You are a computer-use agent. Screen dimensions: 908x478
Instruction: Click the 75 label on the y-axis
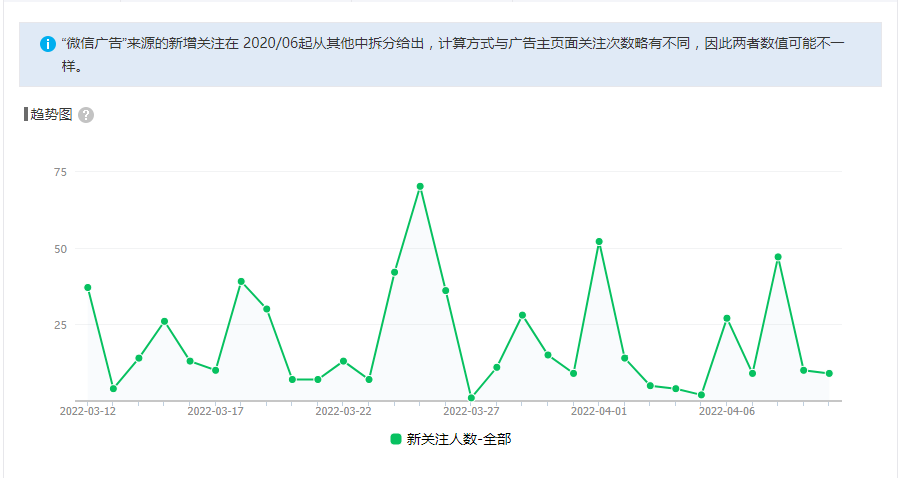(60, 172)
